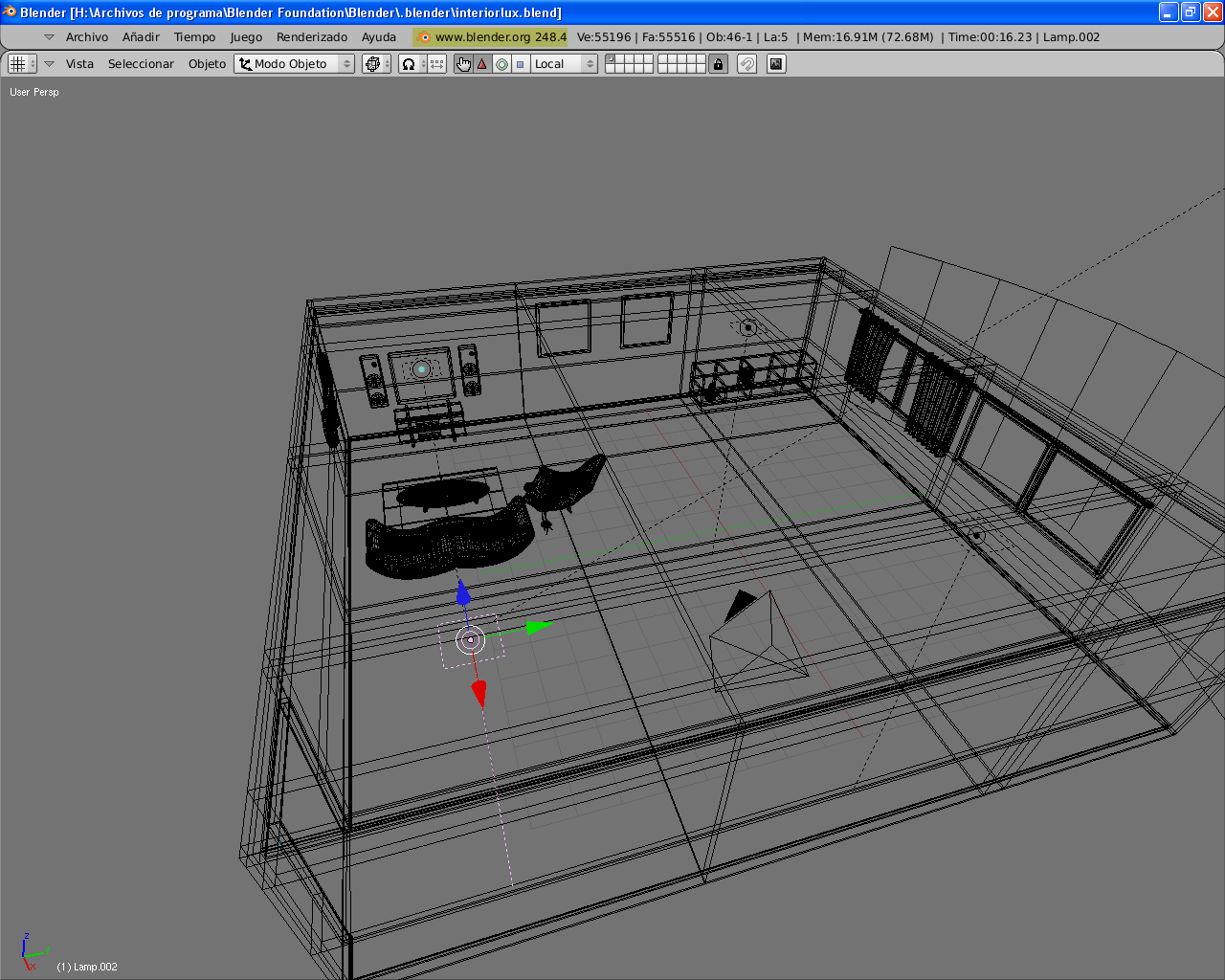The height and width of the screenshot is (980, 1225).
Task: Toggle the snap magnet icon
Action: pyautogui.click(x=747, y=64)
